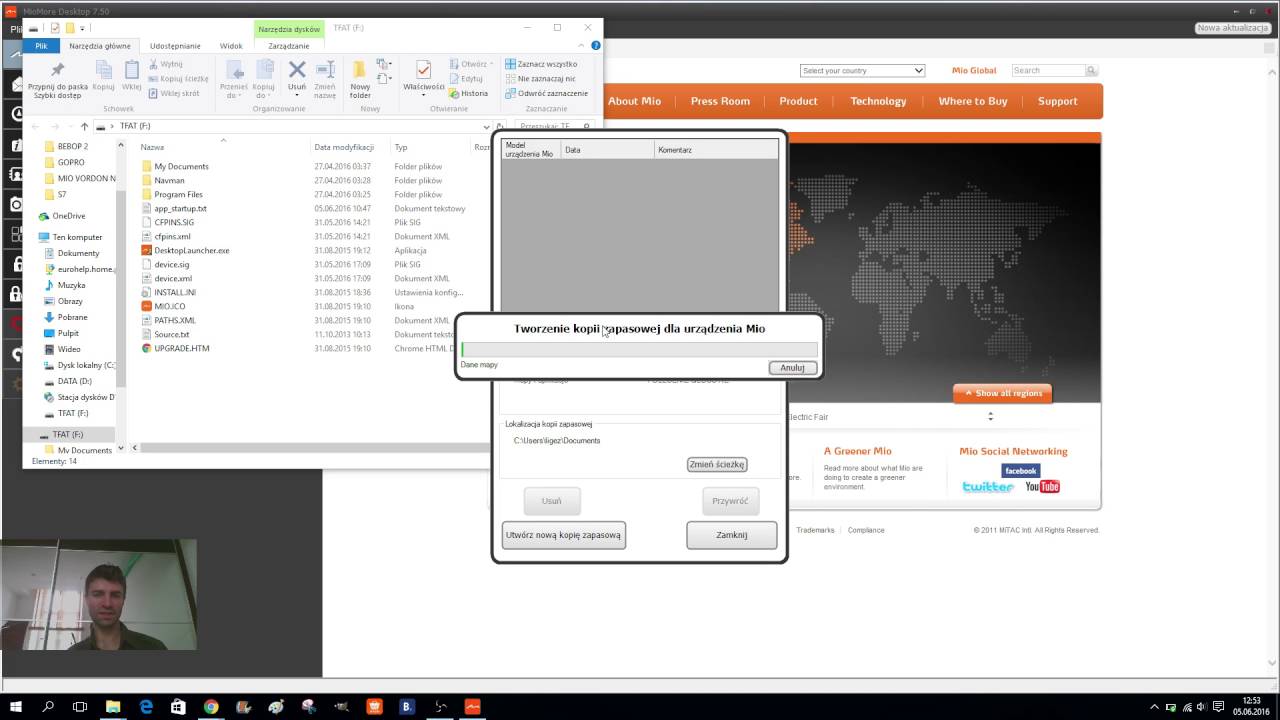Click the search magnifier icon on Mio website

tap(1091, 70)
